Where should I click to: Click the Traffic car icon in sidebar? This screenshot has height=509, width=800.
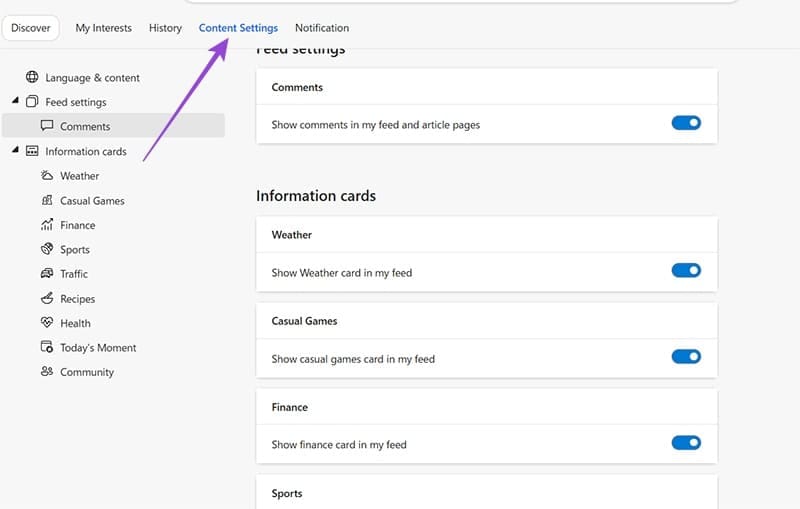tap(47, 274)
